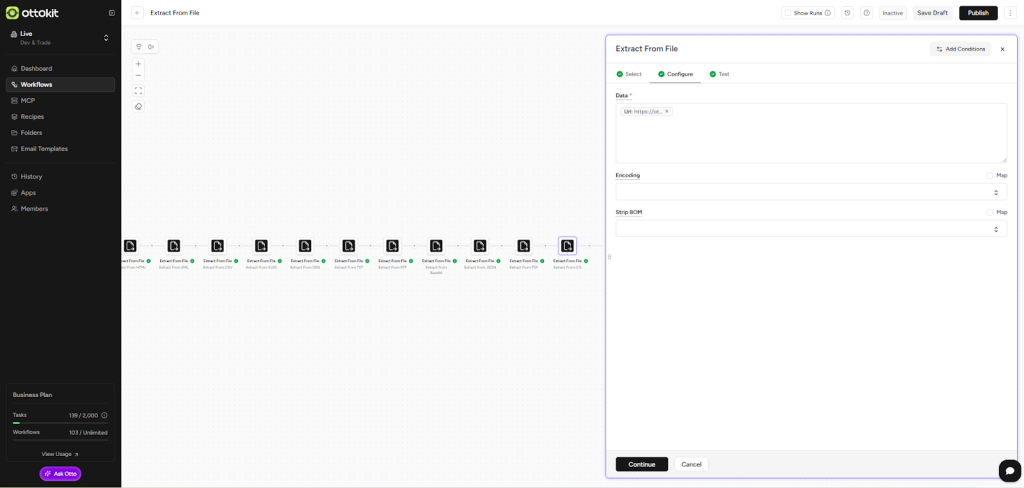
Task: Open the Encoding dropdown
Action: click(x=810, y=192)
